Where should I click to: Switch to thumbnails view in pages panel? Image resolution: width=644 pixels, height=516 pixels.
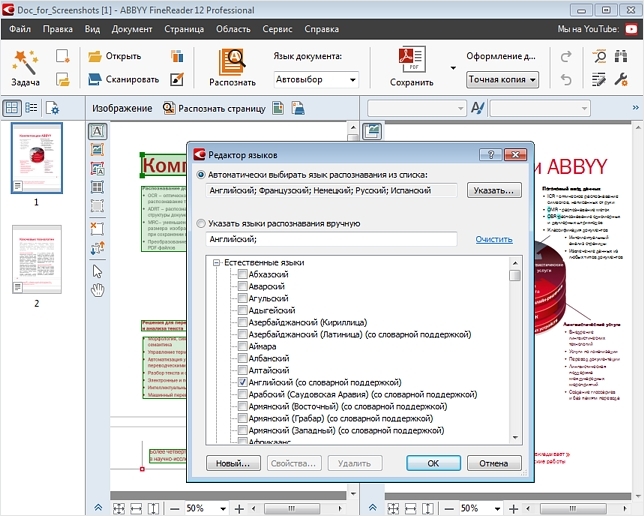[x=12, y=108]
